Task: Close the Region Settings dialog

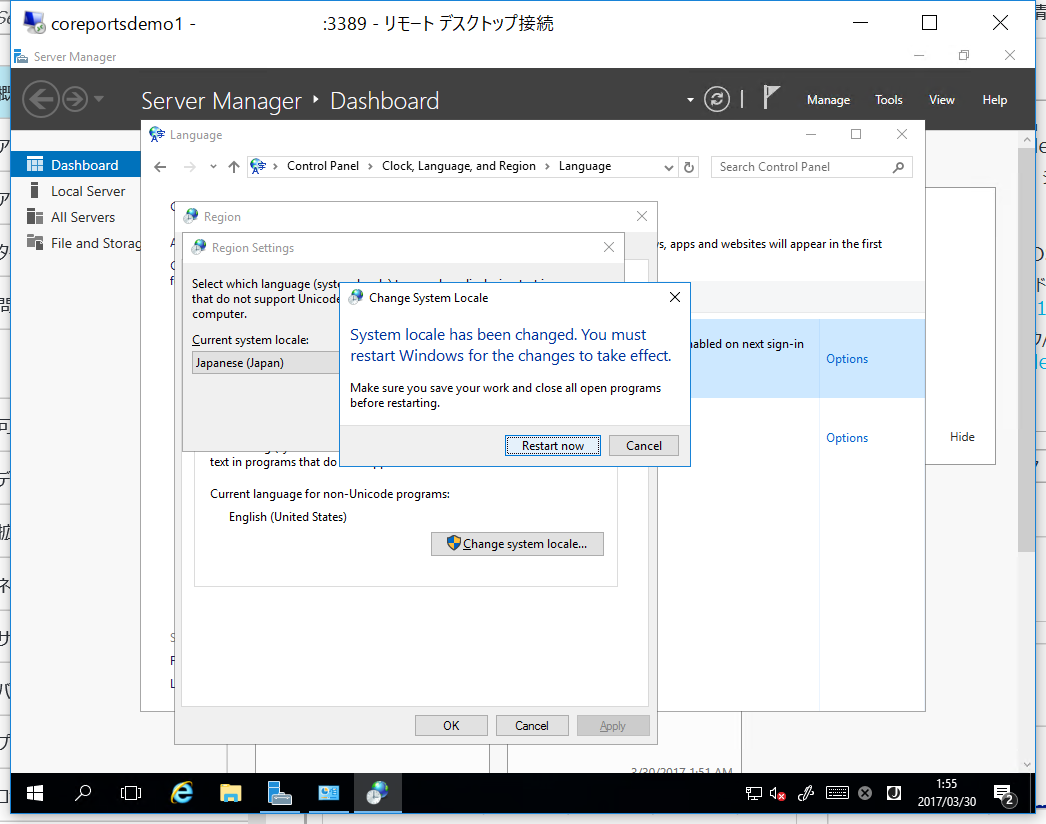Action: [608, 248]
